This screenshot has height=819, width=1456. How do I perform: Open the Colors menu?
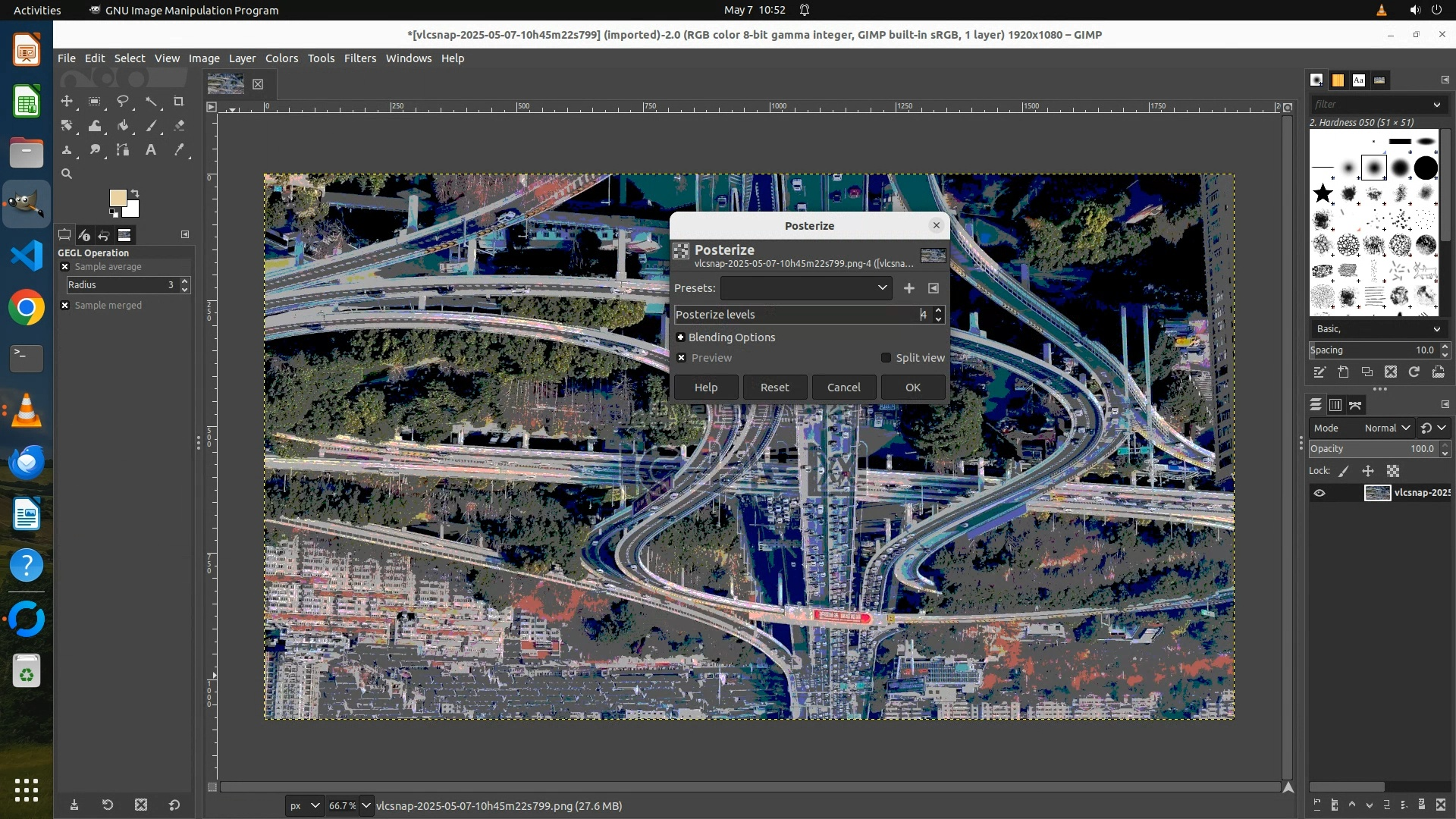(281, 58)
